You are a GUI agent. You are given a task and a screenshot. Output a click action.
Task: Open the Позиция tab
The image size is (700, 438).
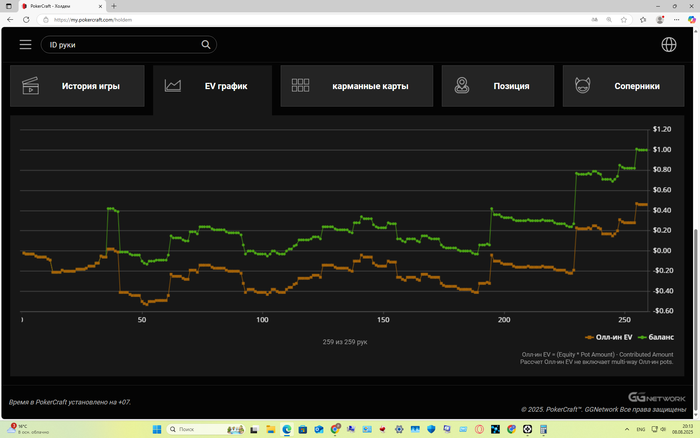498,86
